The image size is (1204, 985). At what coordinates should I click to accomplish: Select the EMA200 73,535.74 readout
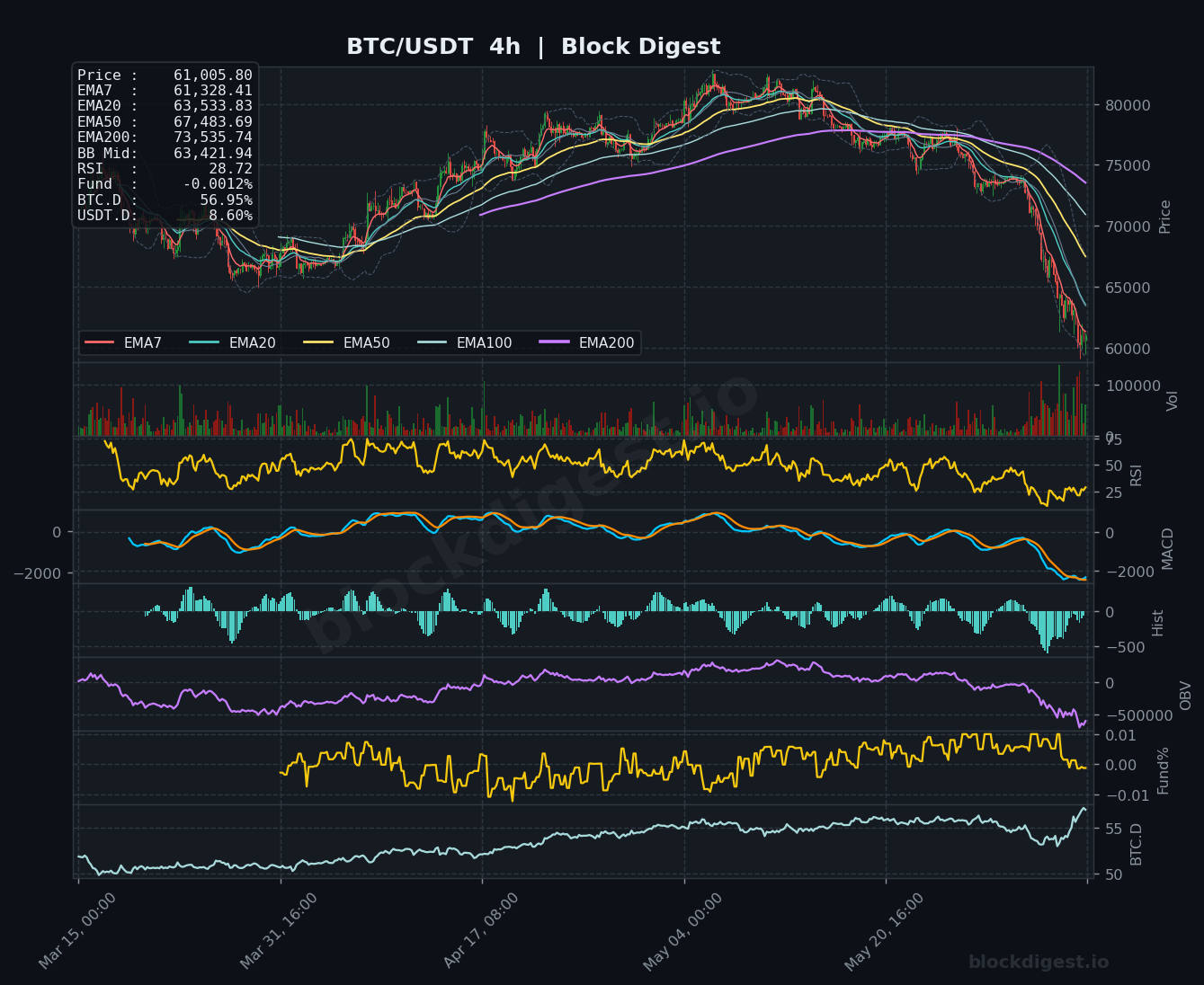coord(165,138)
